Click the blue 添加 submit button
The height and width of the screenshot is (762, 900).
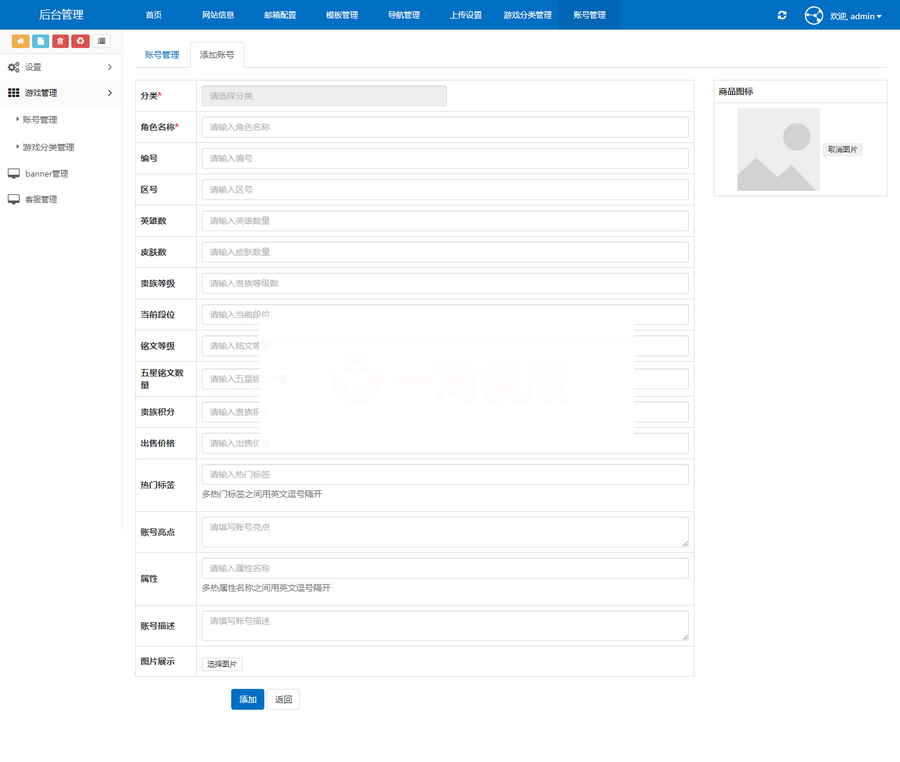click(247, 700)
